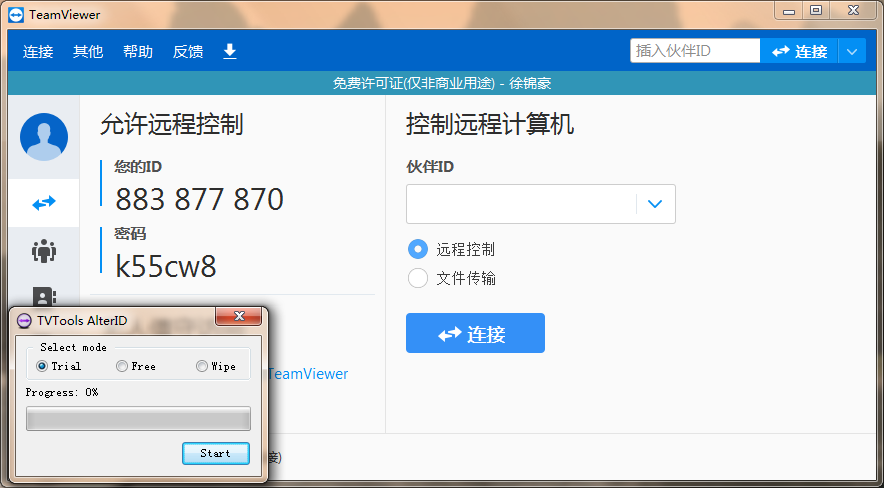
Task: Click the ID number 883 877 870
Action: (200, 199)
